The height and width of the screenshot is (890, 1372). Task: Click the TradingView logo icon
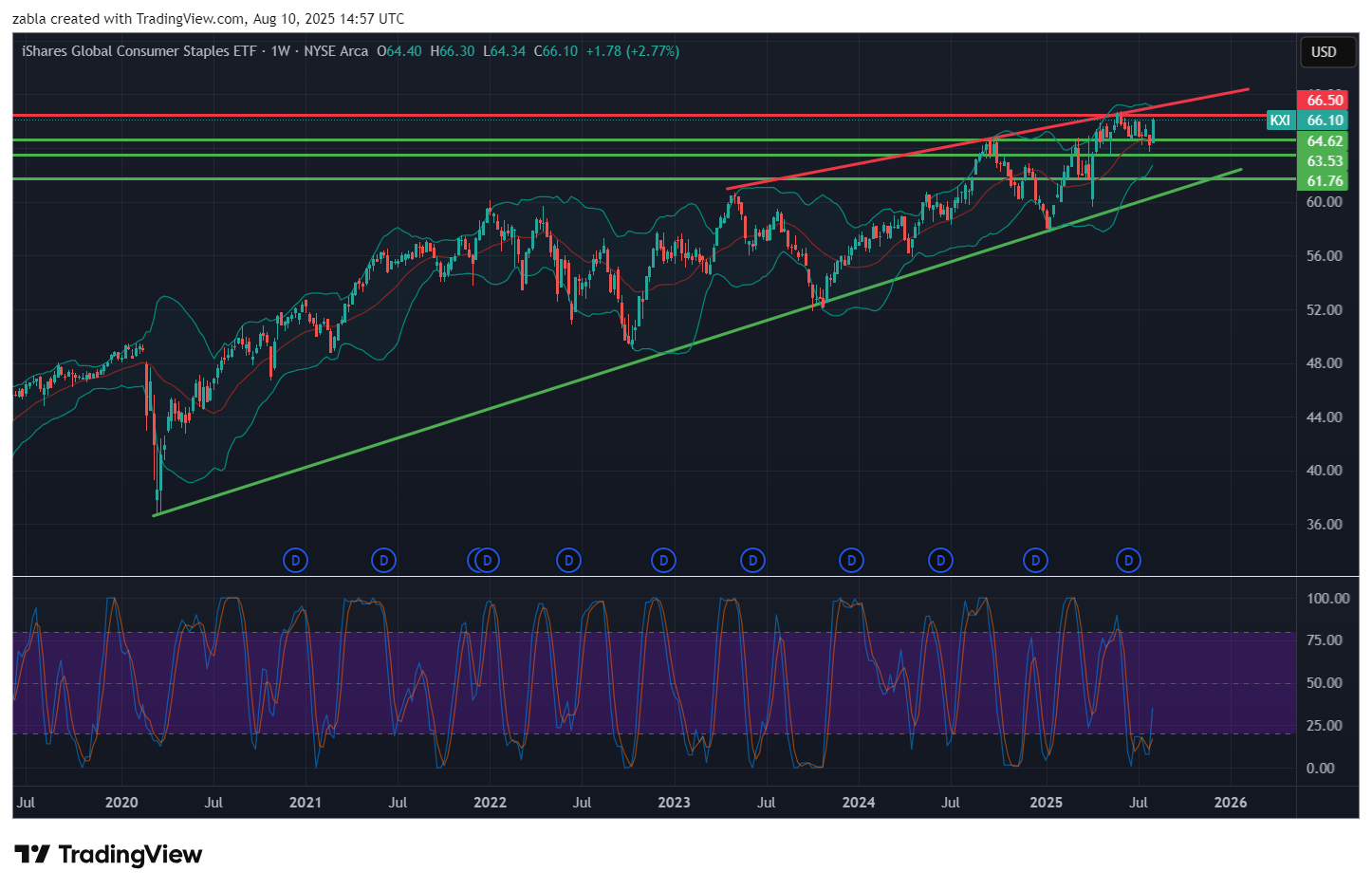coord(32,855)
